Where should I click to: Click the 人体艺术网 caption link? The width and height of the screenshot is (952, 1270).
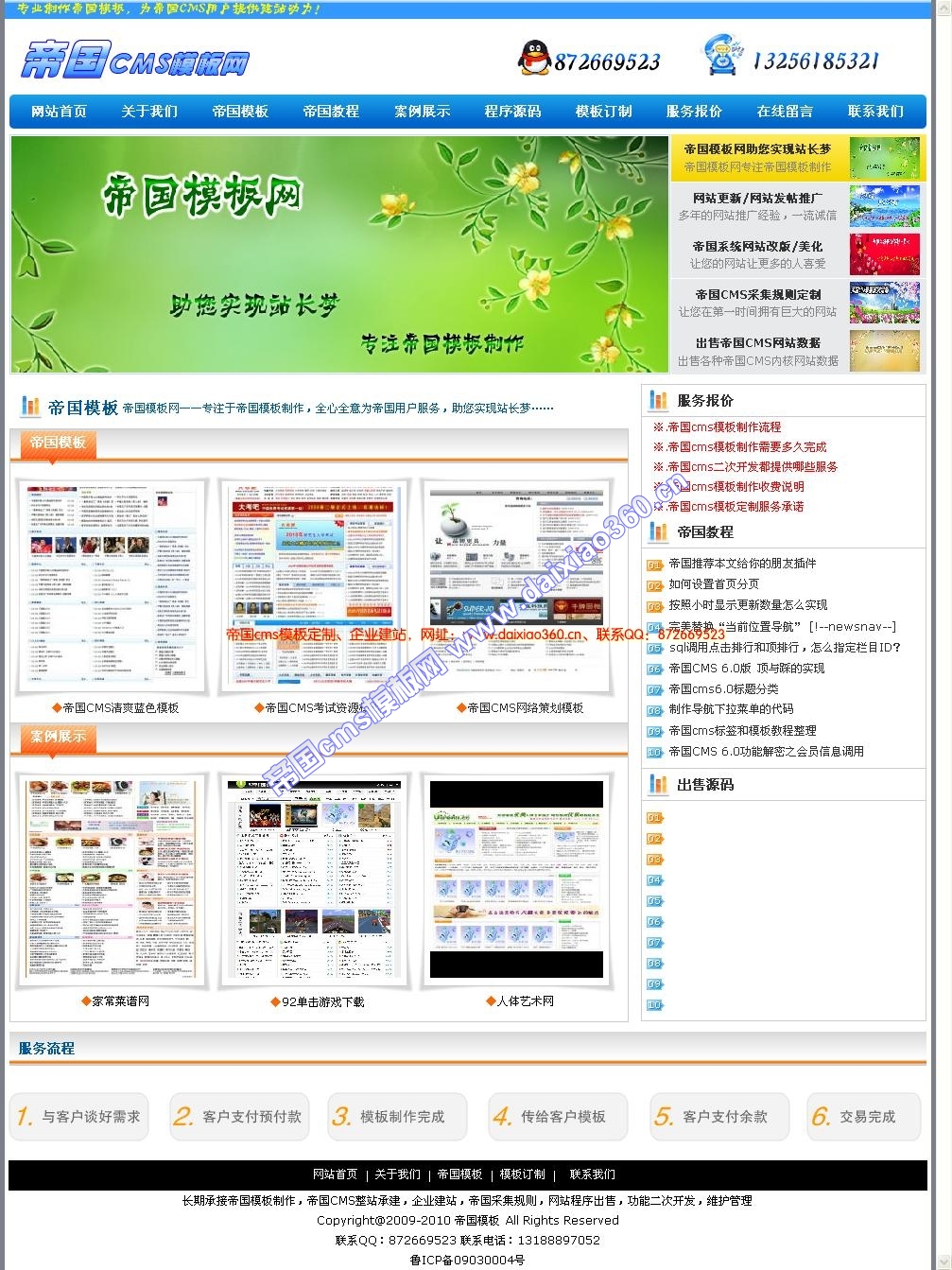point(526,1000)
